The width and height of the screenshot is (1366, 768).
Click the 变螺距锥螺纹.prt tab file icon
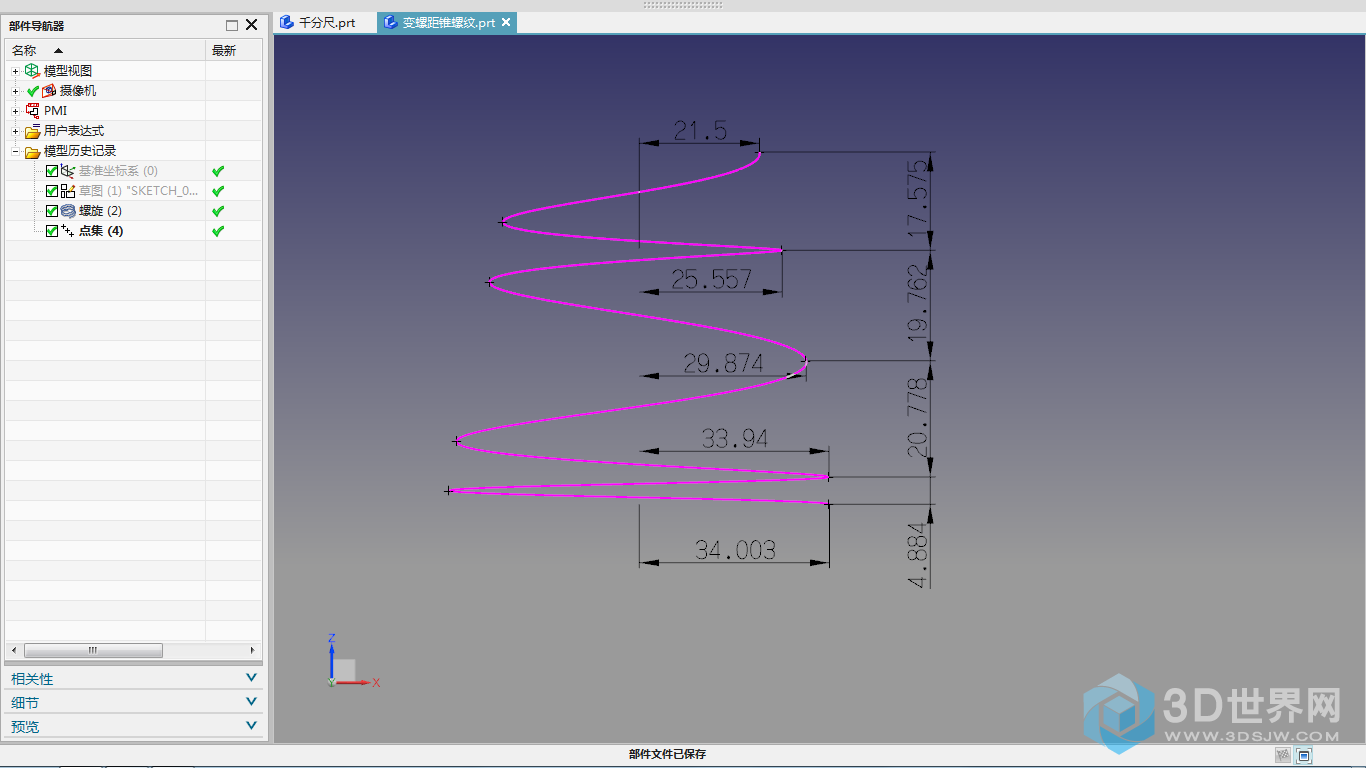coord(391,22)
